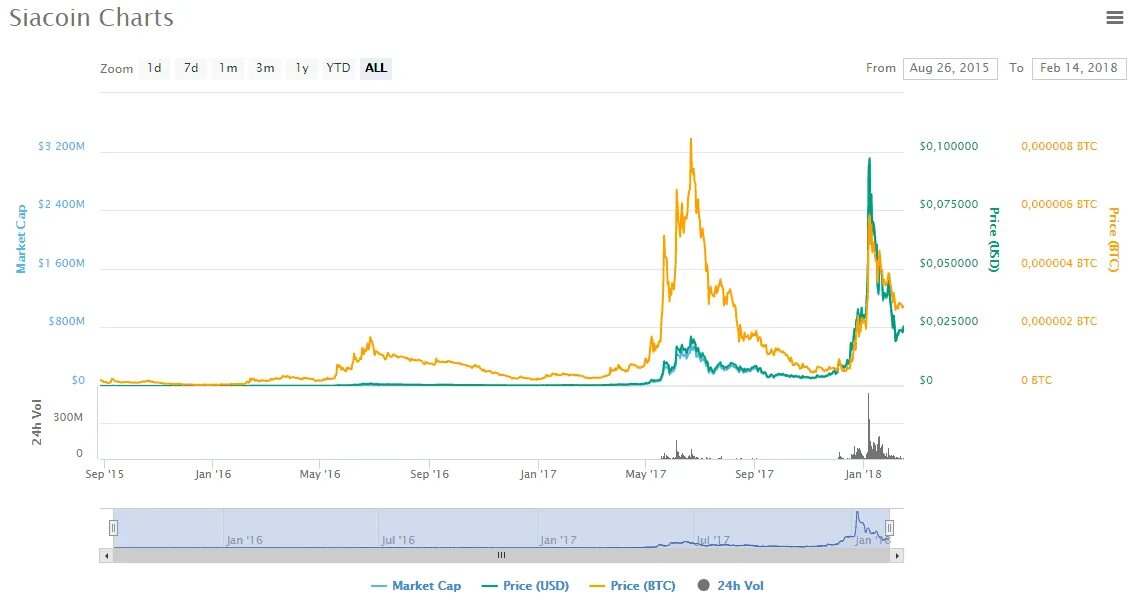Image resolution: width=1138 pixels, height=596 pixels.
Task: Set zoom to 1d
Action: tap(155, 68)
